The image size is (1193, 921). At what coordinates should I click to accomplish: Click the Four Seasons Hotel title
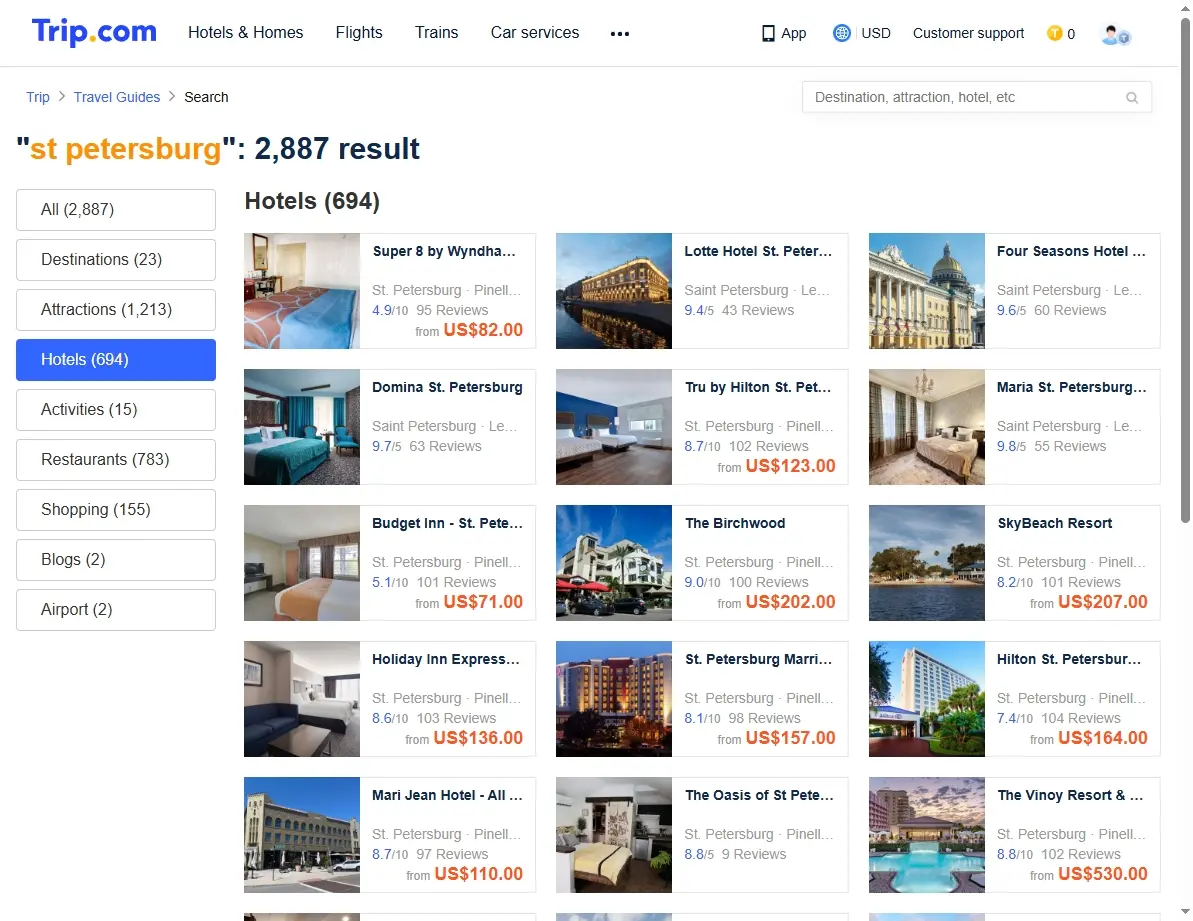[x=1071, y=252]
